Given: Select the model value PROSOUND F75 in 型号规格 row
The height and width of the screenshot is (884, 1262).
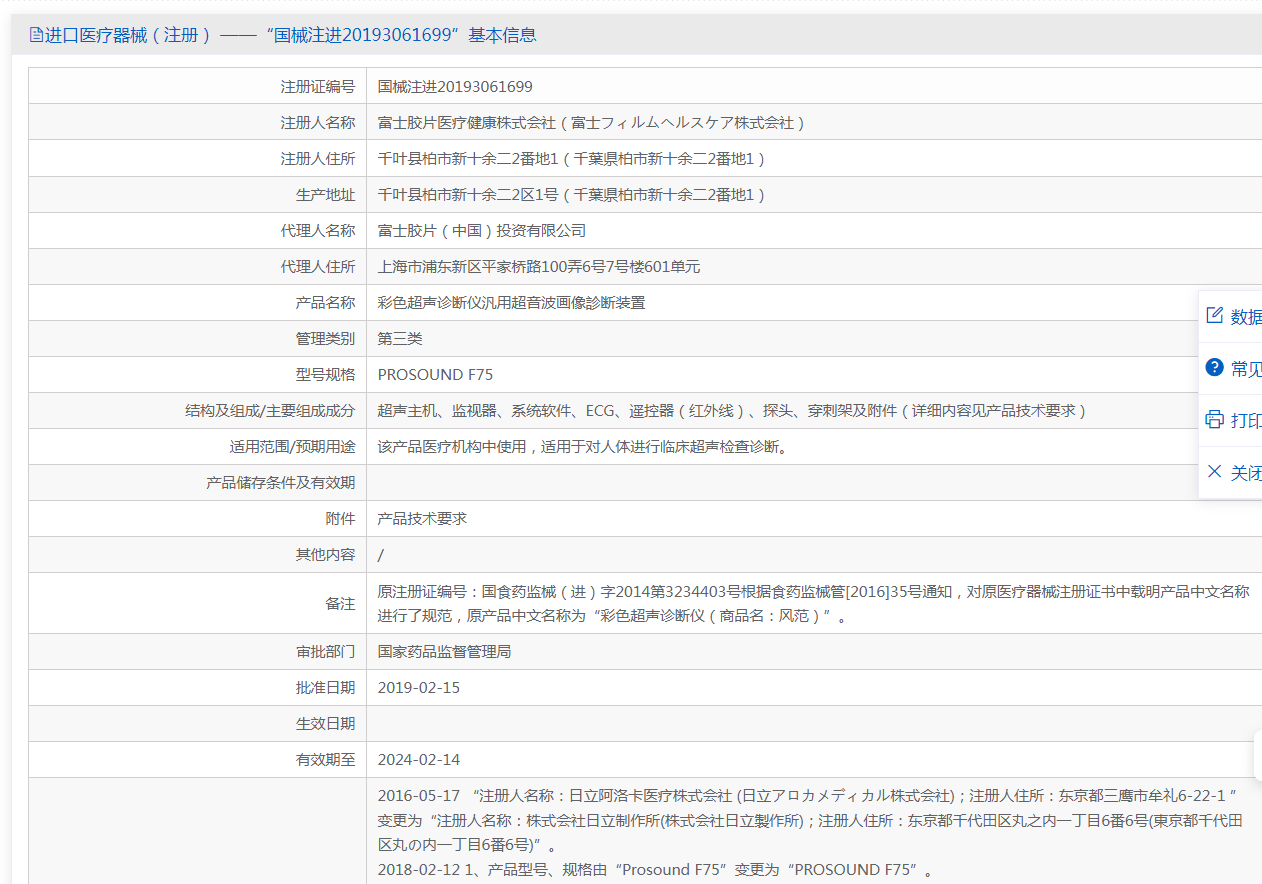Looking at the screenshot, I should (x=435, y=375).
